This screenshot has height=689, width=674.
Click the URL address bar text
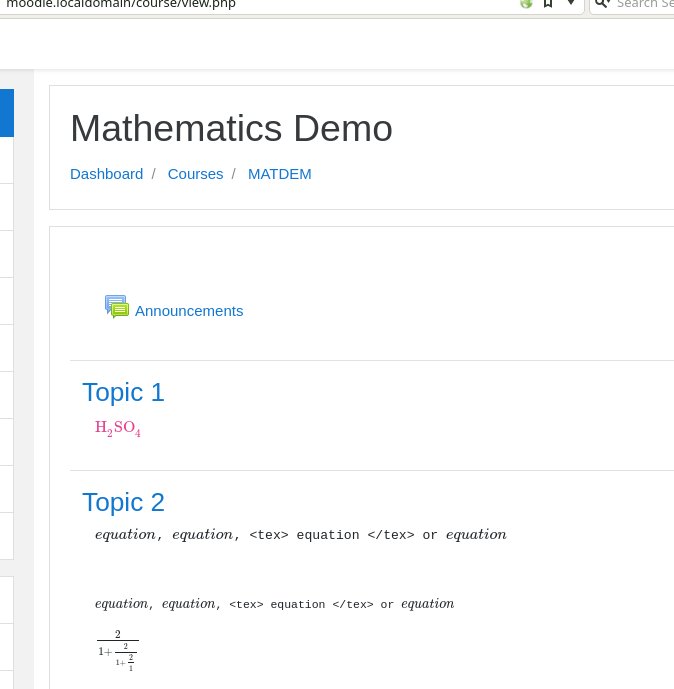(x=121, y=4)
